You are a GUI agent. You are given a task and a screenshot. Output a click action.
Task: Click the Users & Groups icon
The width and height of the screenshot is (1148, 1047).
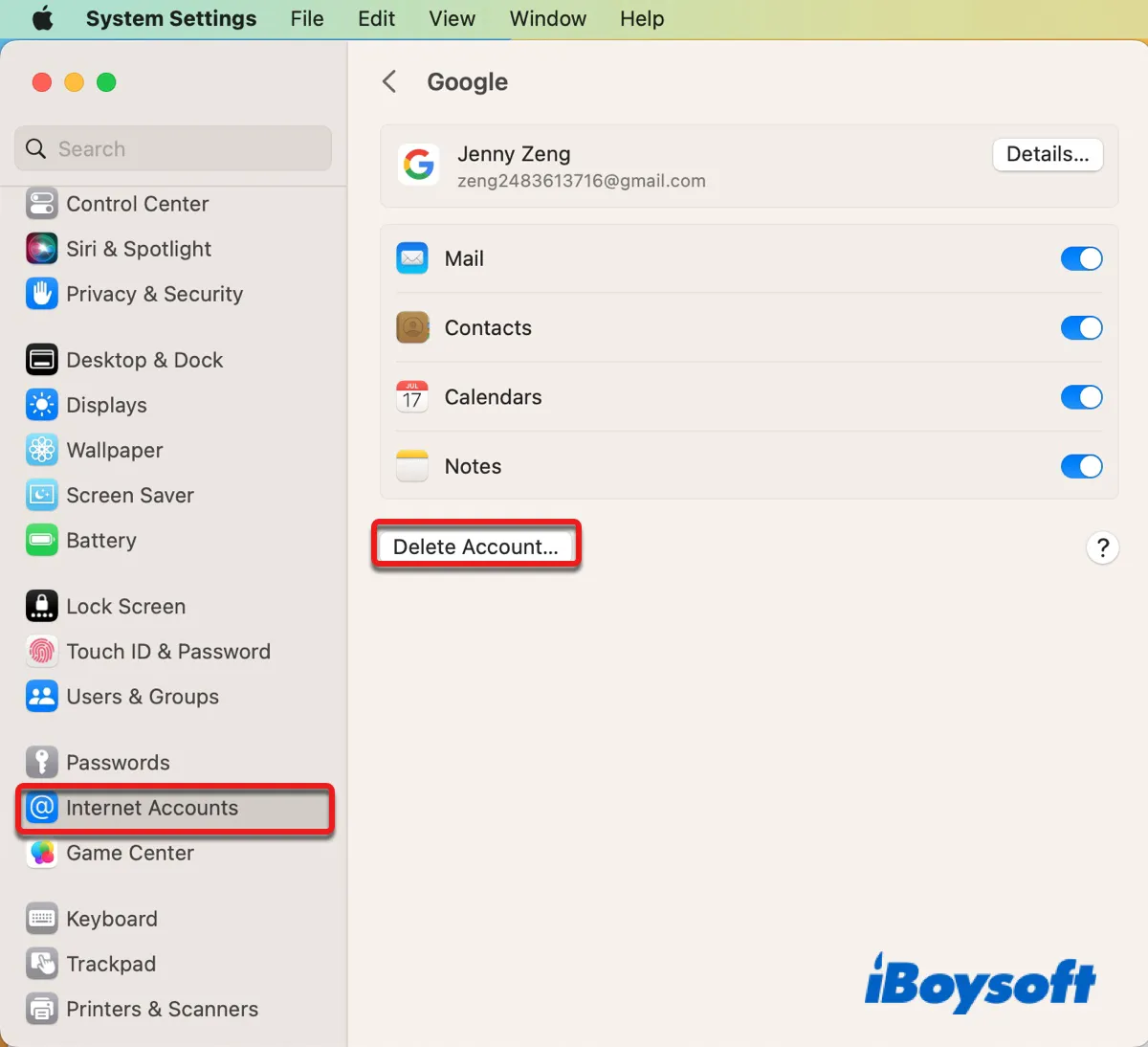point(41,696)
